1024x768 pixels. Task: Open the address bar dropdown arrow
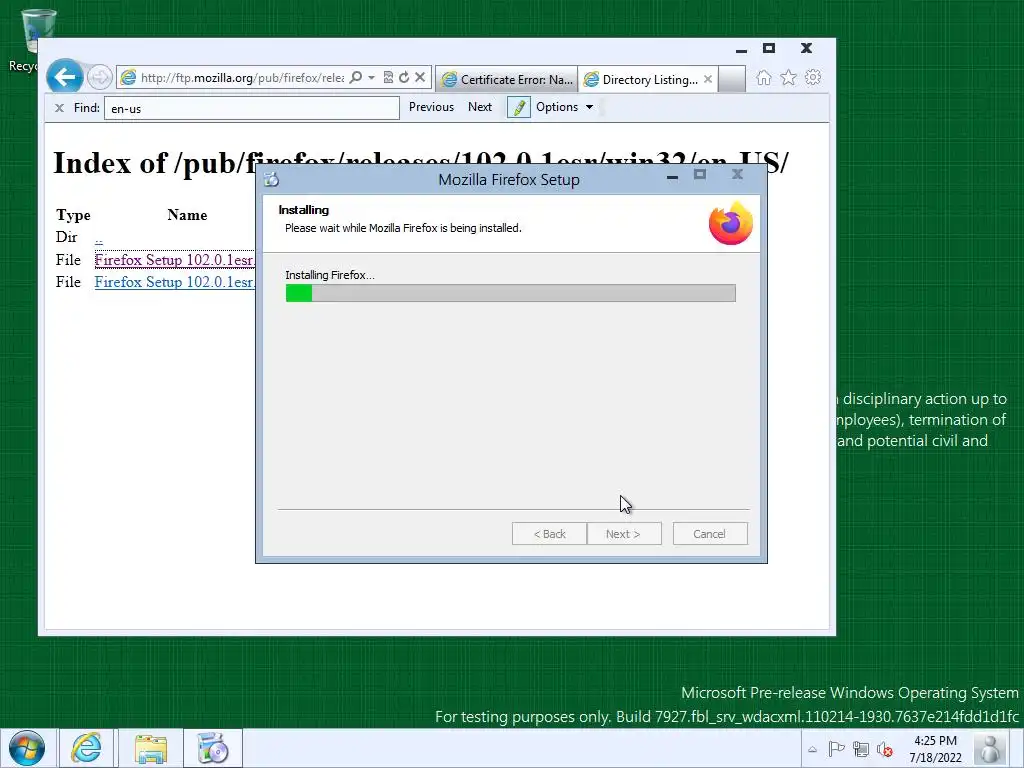tap(372, 78)
